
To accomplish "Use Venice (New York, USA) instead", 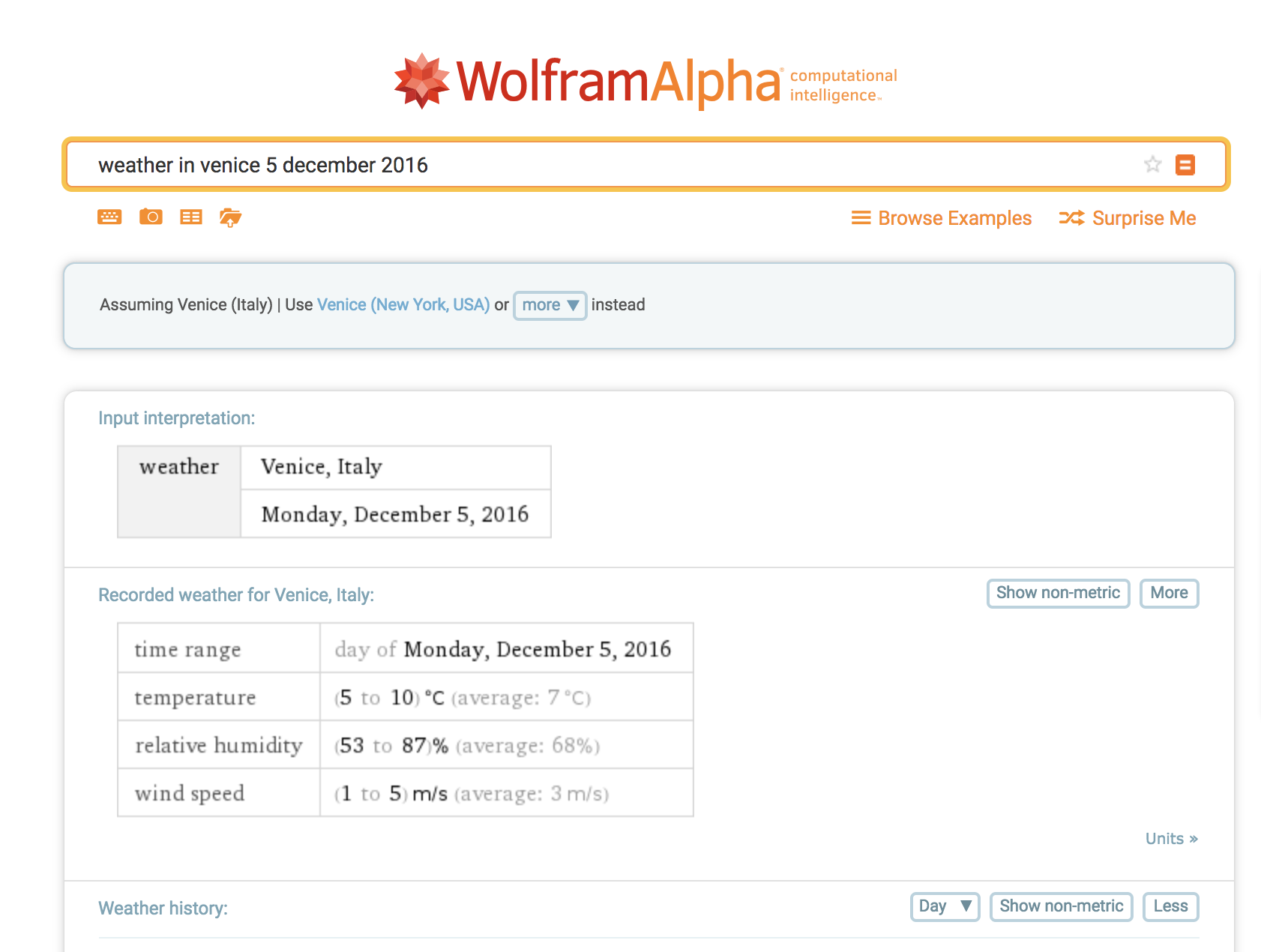I will click(x=403, y=304).
